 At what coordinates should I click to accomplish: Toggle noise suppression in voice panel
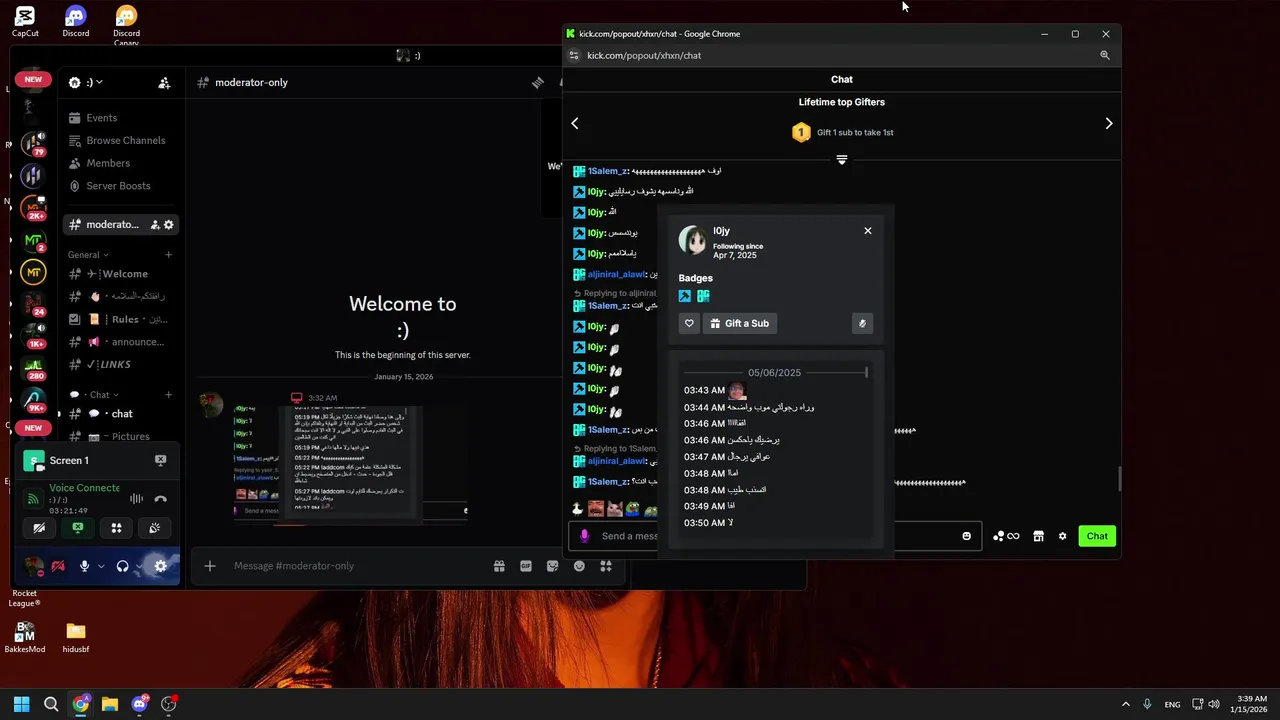(x=136, y=498)
